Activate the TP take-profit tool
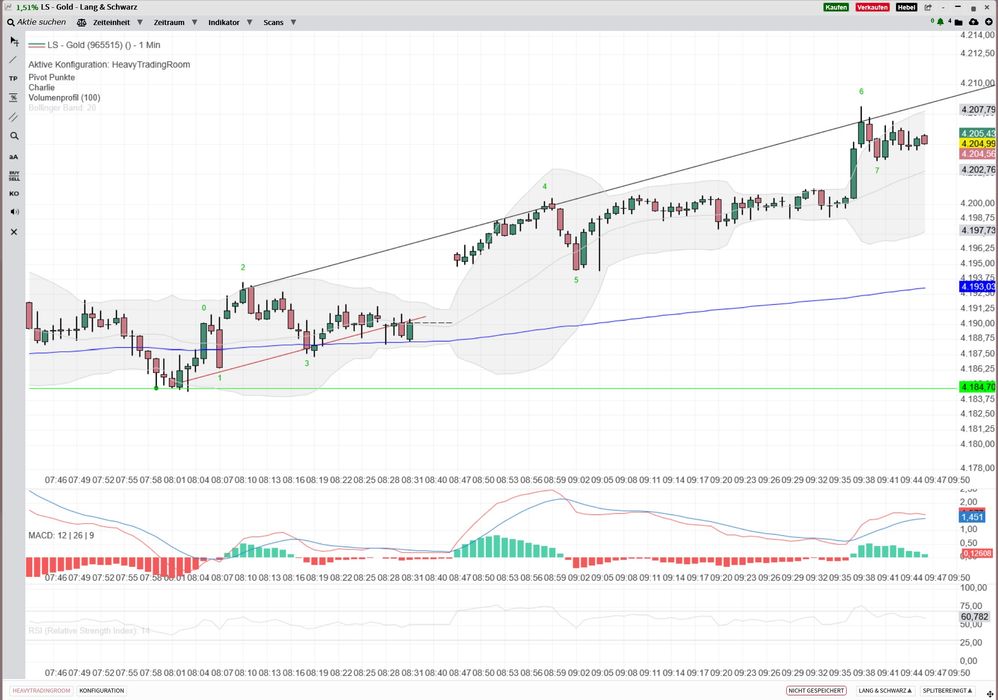This screenshot has height=700, width=998. click(13, 78)
